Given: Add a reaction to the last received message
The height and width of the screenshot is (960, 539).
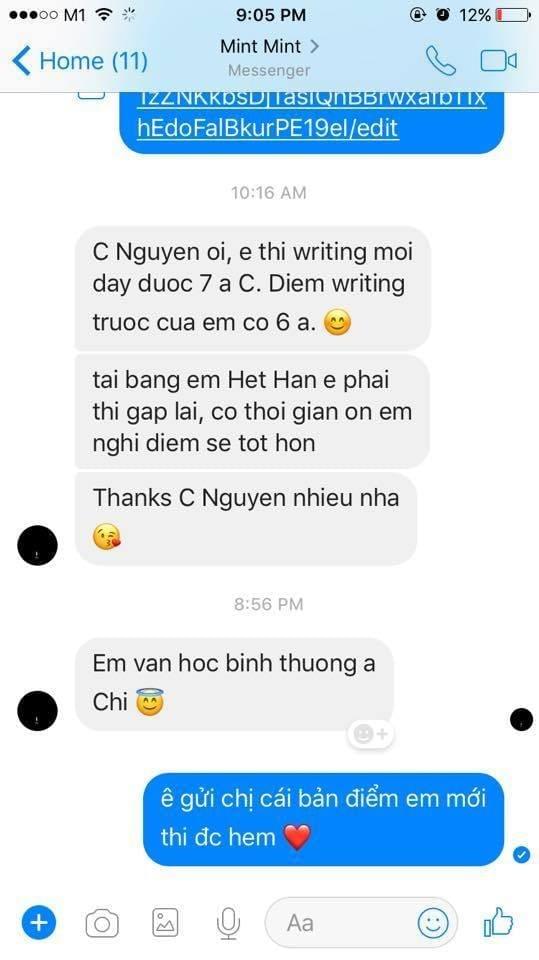Looking at the screenshot, I should point(371,733).
